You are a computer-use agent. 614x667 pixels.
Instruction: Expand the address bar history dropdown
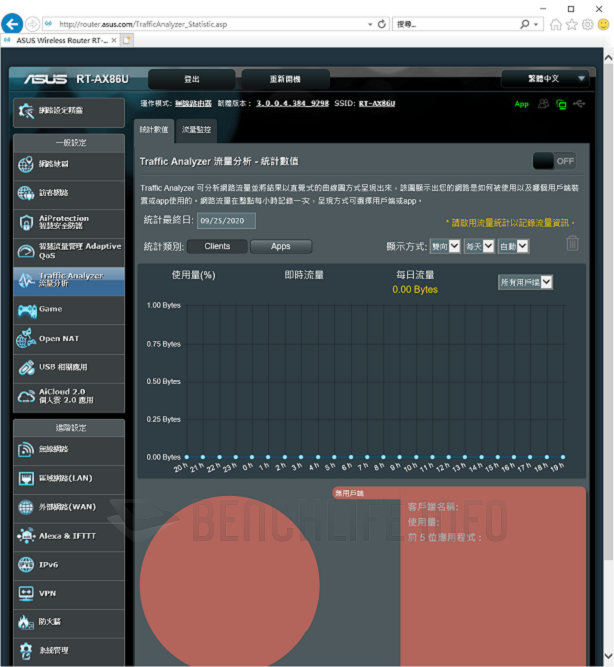coord(370,24)
